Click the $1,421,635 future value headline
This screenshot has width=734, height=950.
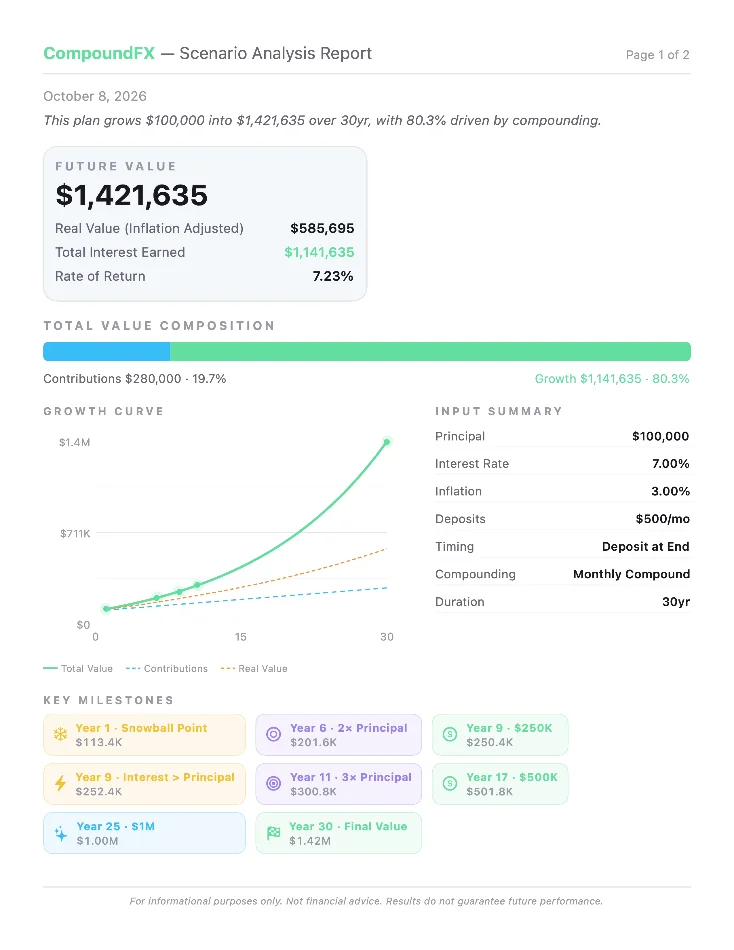(x=132, y=195)
